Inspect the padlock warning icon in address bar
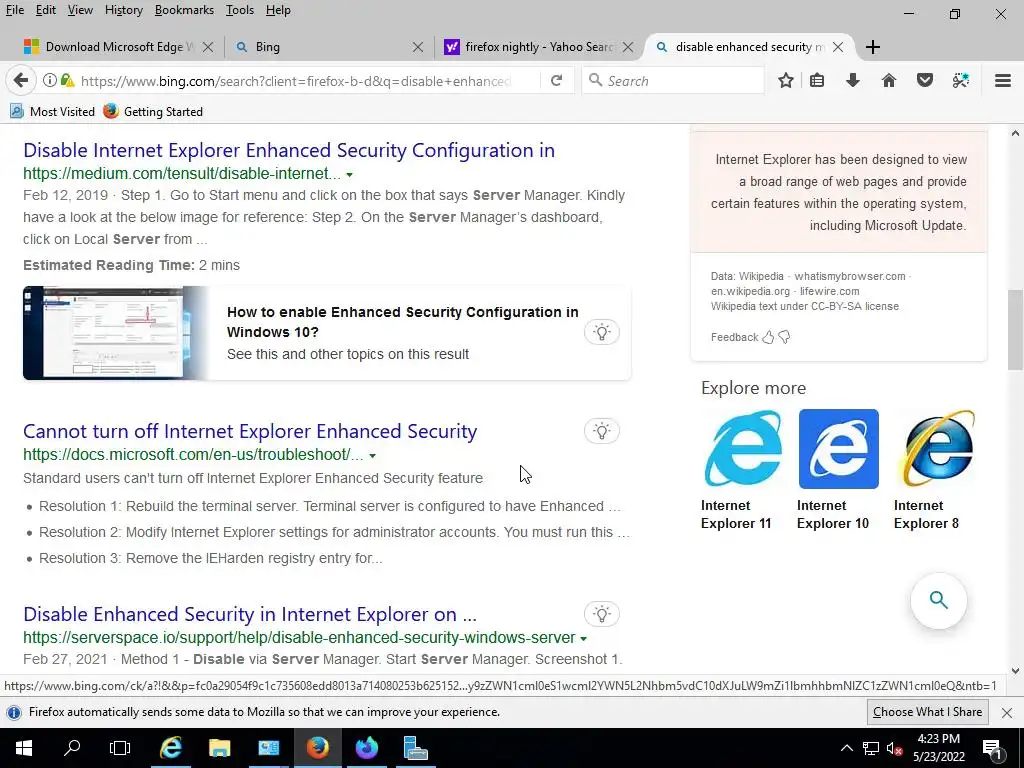This screenshot has width=1024, height=768. 67,80
